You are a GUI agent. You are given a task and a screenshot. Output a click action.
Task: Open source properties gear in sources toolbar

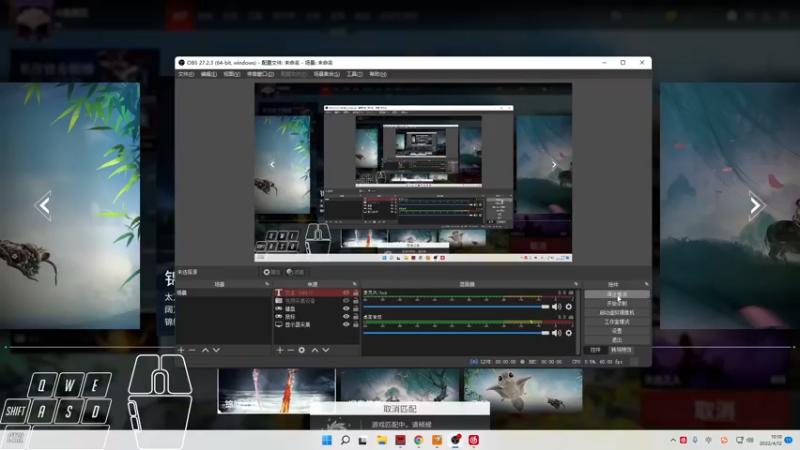pyautogui.click(x=302, y=350)
